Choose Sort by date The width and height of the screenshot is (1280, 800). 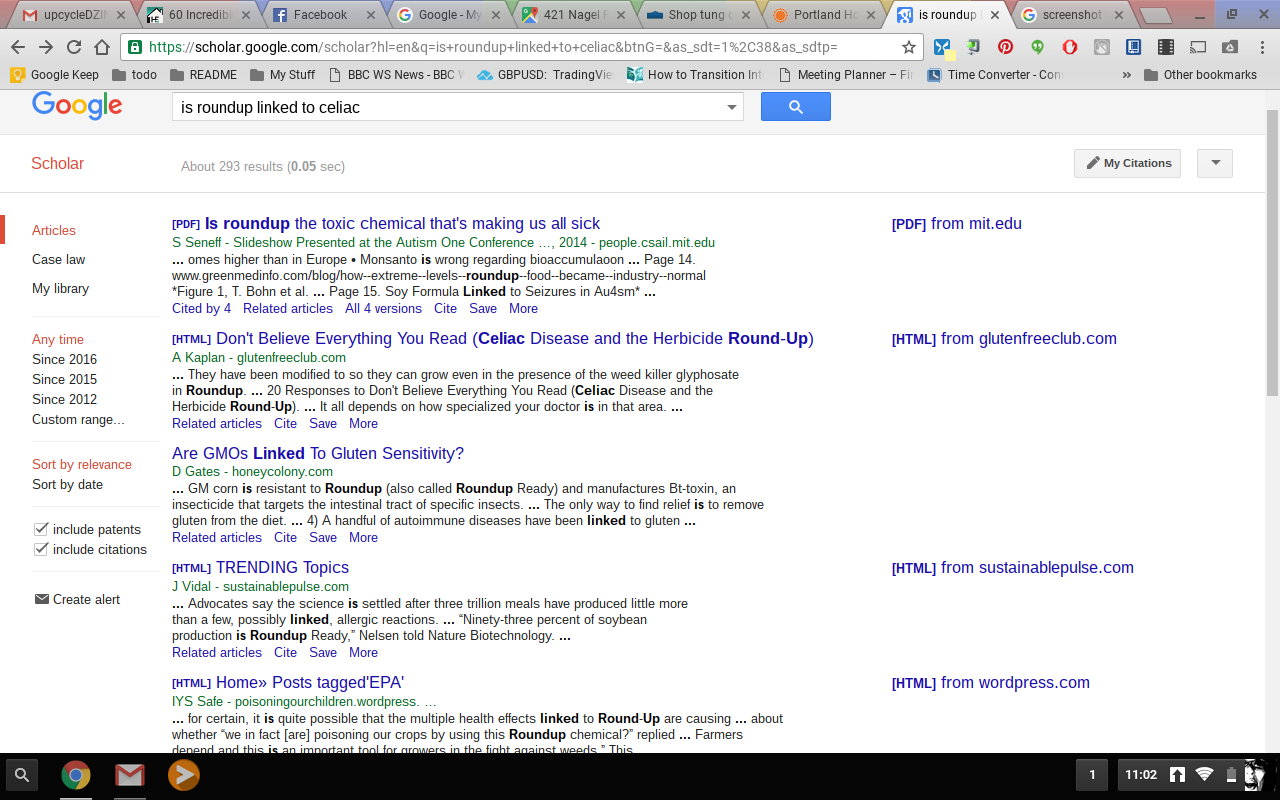67,484
